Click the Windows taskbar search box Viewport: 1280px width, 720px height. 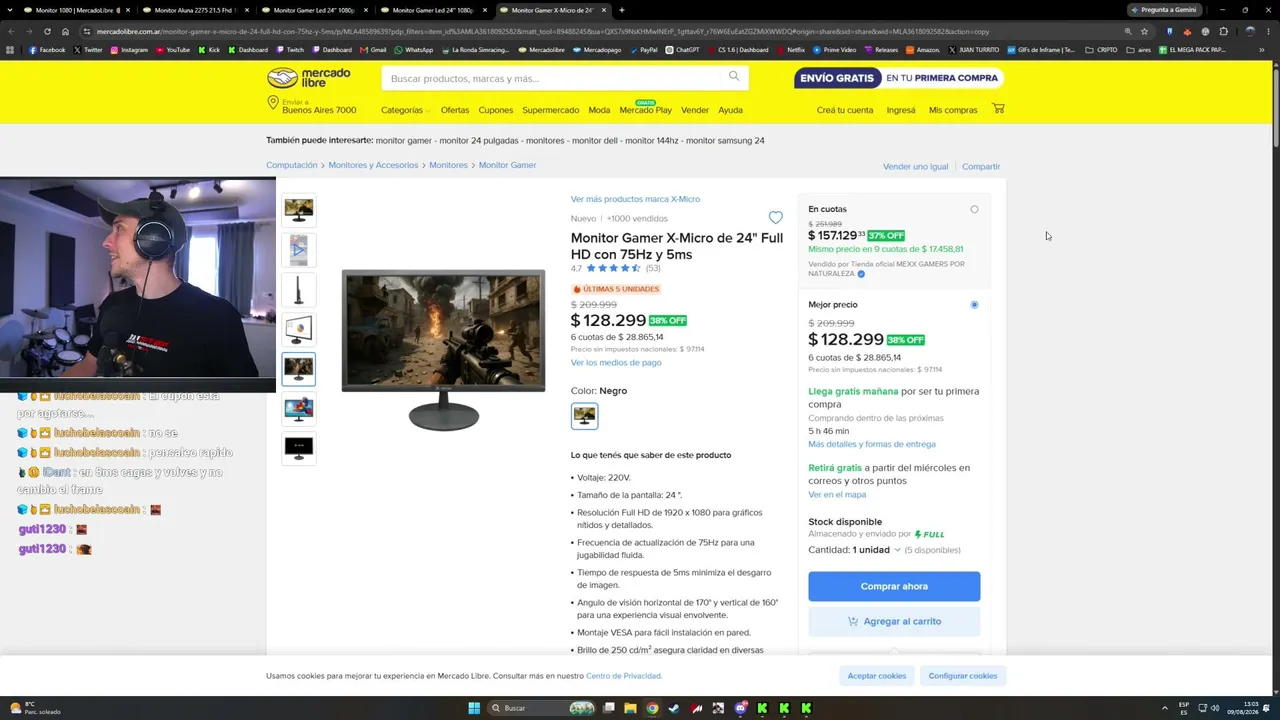(x=541, y=708)
